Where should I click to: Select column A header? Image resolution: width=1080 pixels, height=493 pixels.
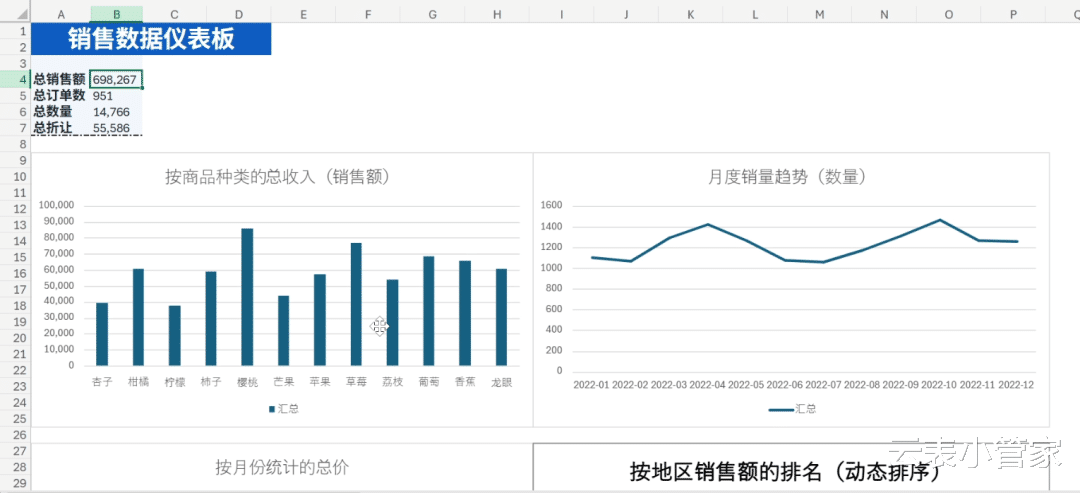(x=61, y=14)
